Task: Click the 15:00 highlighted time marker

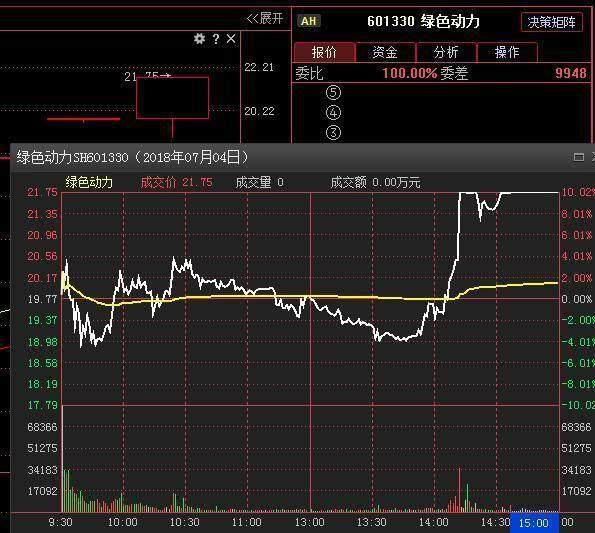Action: (534, 523)
